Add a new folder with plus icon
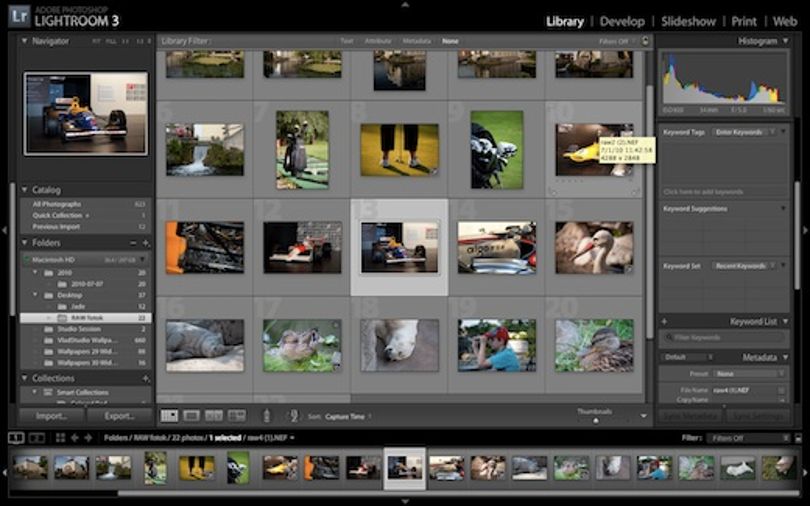 point(146,243)
